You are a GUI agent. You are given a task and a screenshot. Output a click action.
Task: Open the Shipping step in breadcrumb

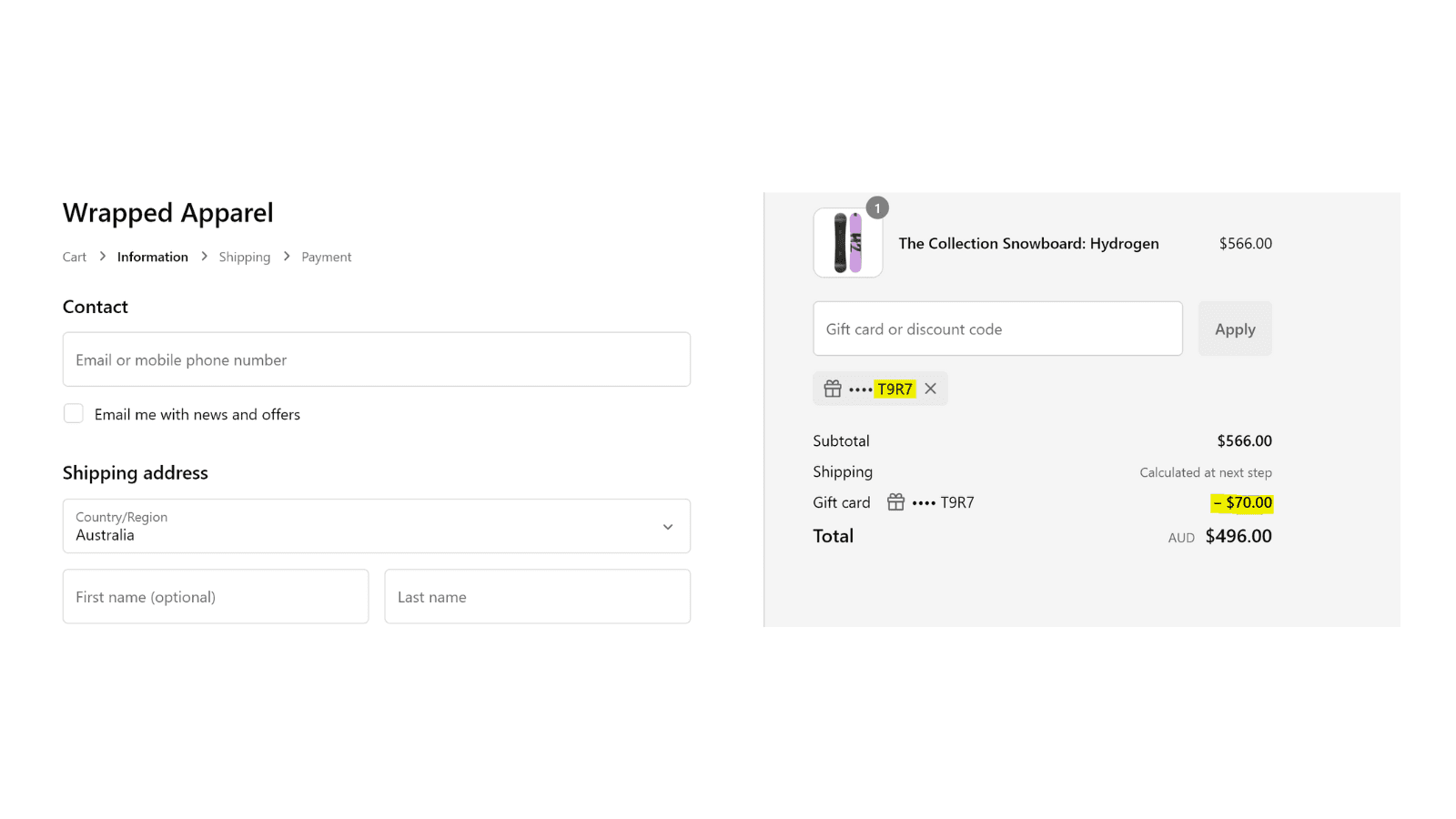pos(244,257)
